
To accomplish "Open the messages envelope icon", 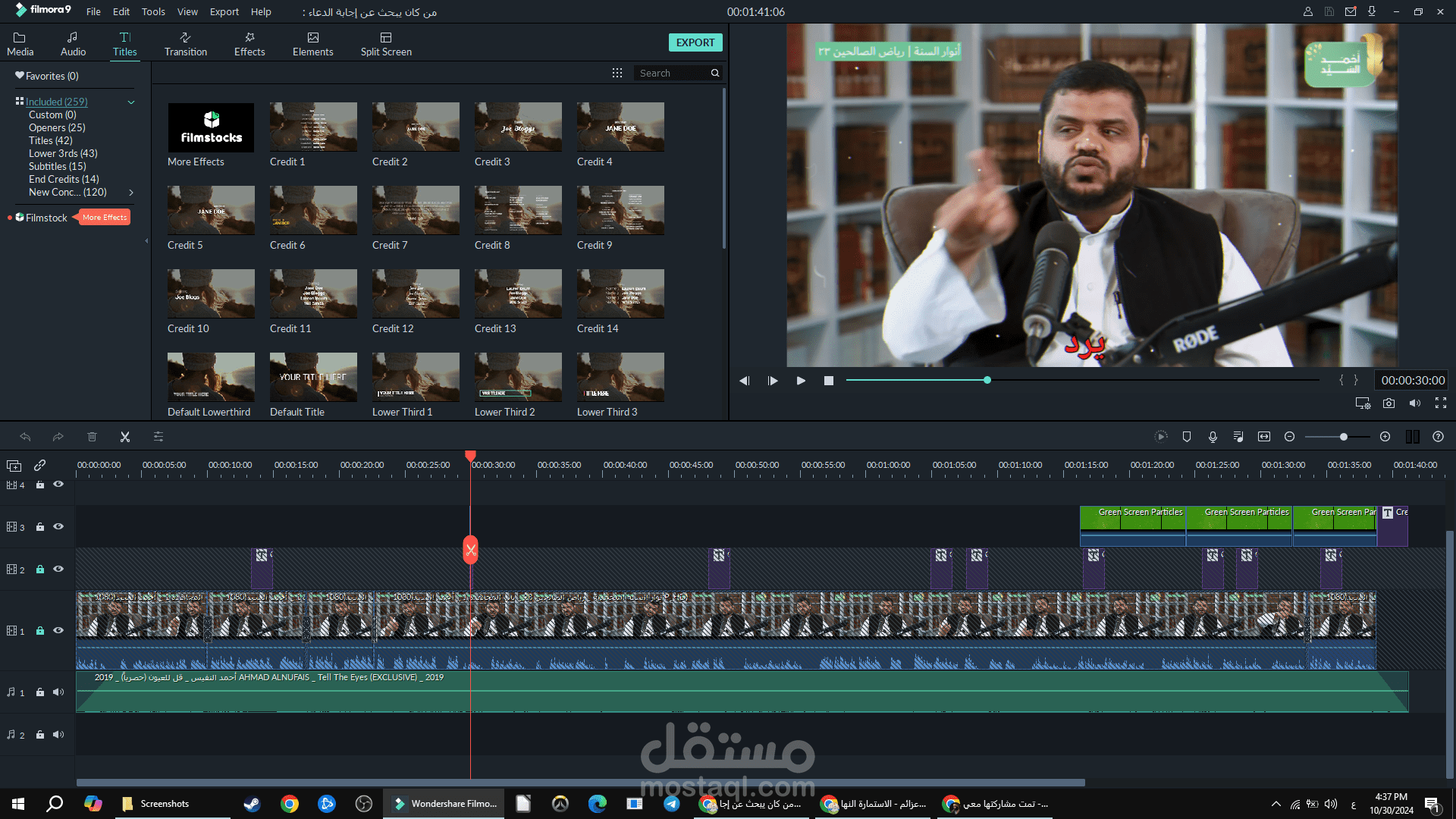I will (1351, 12).
